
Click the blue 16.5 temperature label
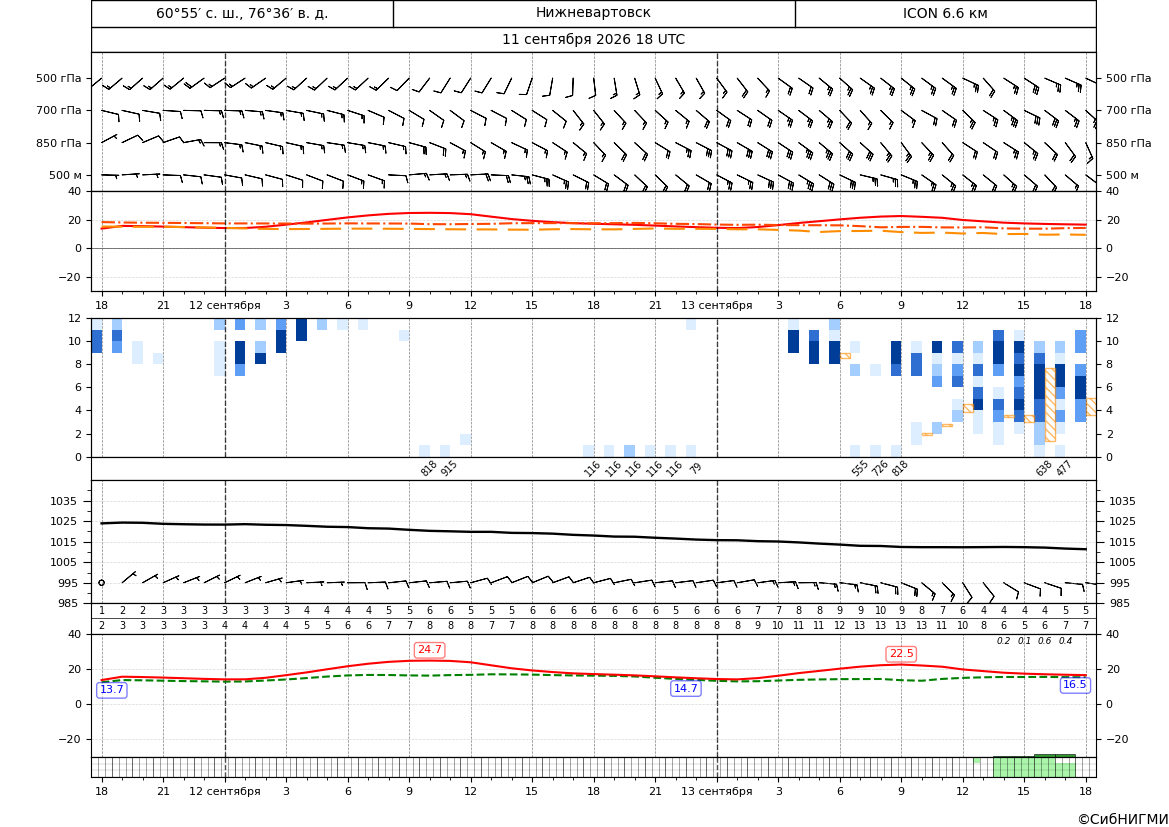pos(1074,685)
